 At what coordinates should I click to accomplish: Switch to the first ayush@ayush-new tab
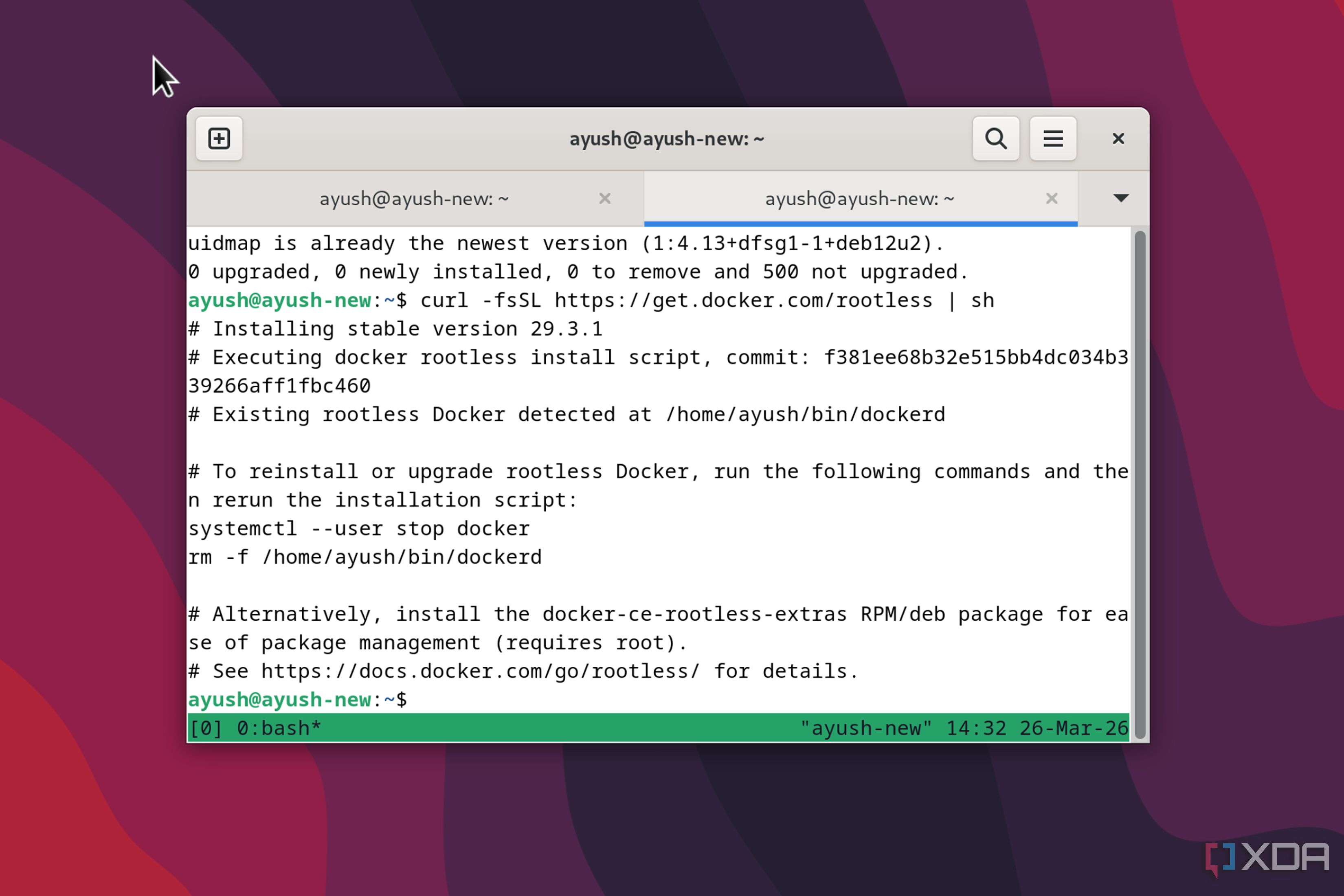pos(415,199)
